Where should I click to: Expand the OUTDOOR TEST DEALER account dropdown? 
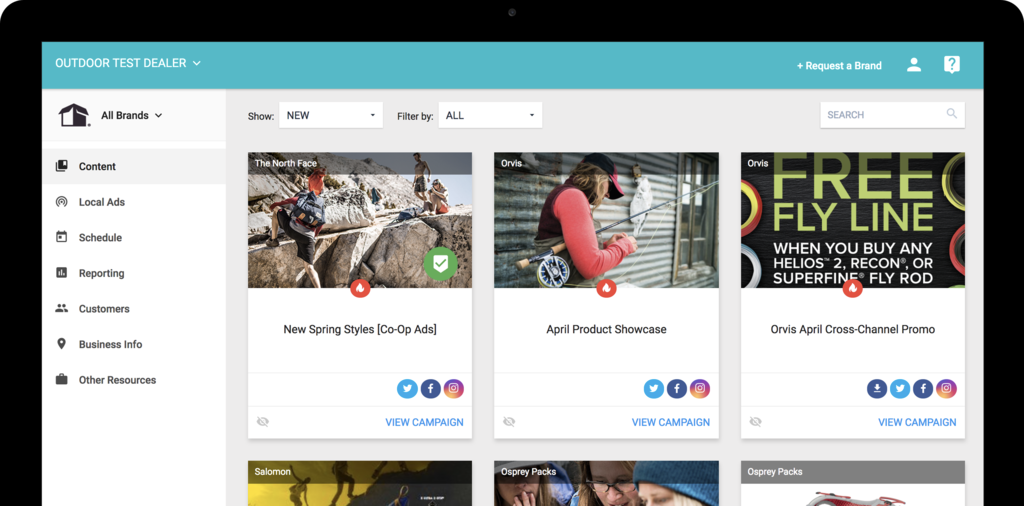128,63
